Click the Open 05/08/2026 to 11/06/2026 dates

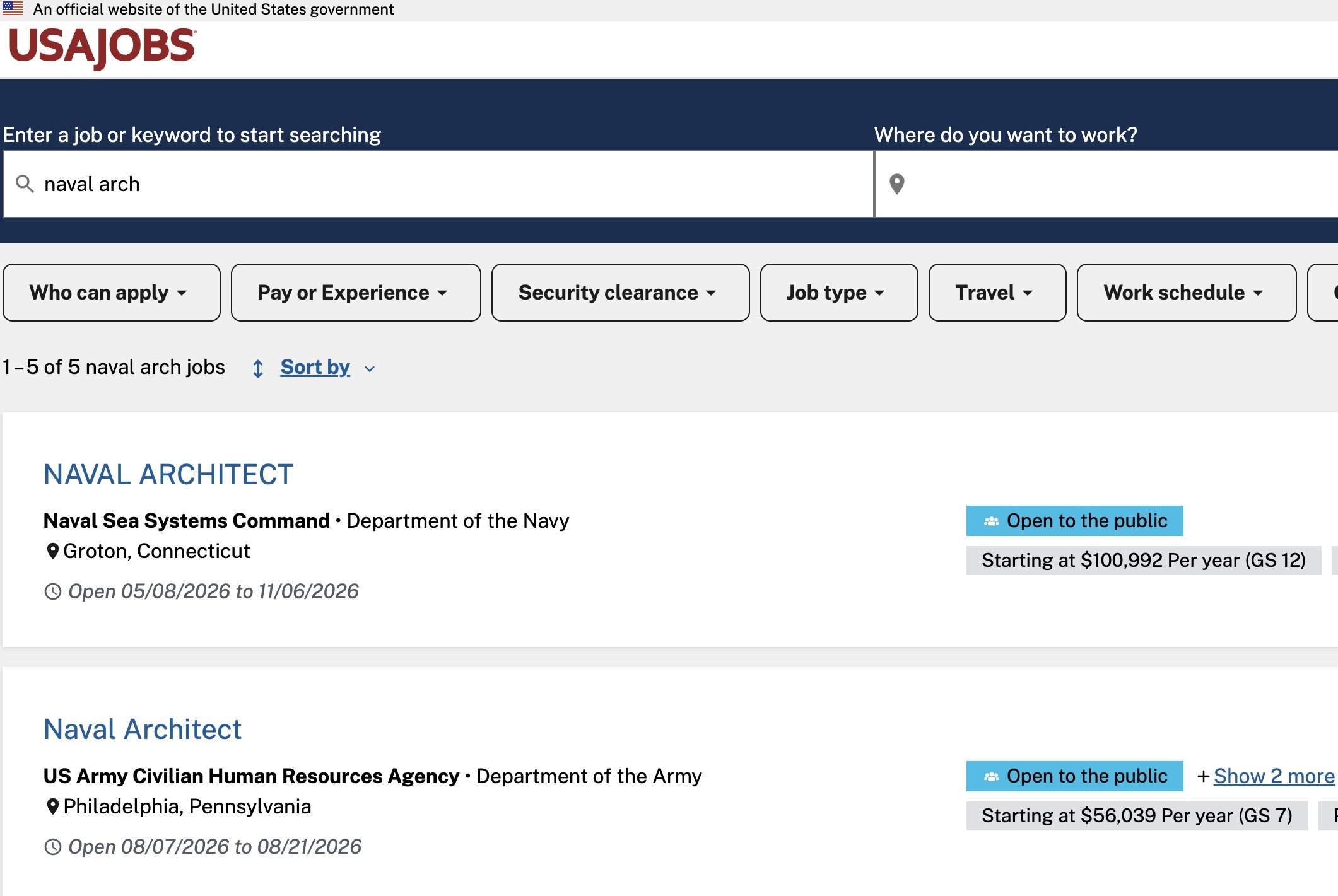tap(213, 591)
